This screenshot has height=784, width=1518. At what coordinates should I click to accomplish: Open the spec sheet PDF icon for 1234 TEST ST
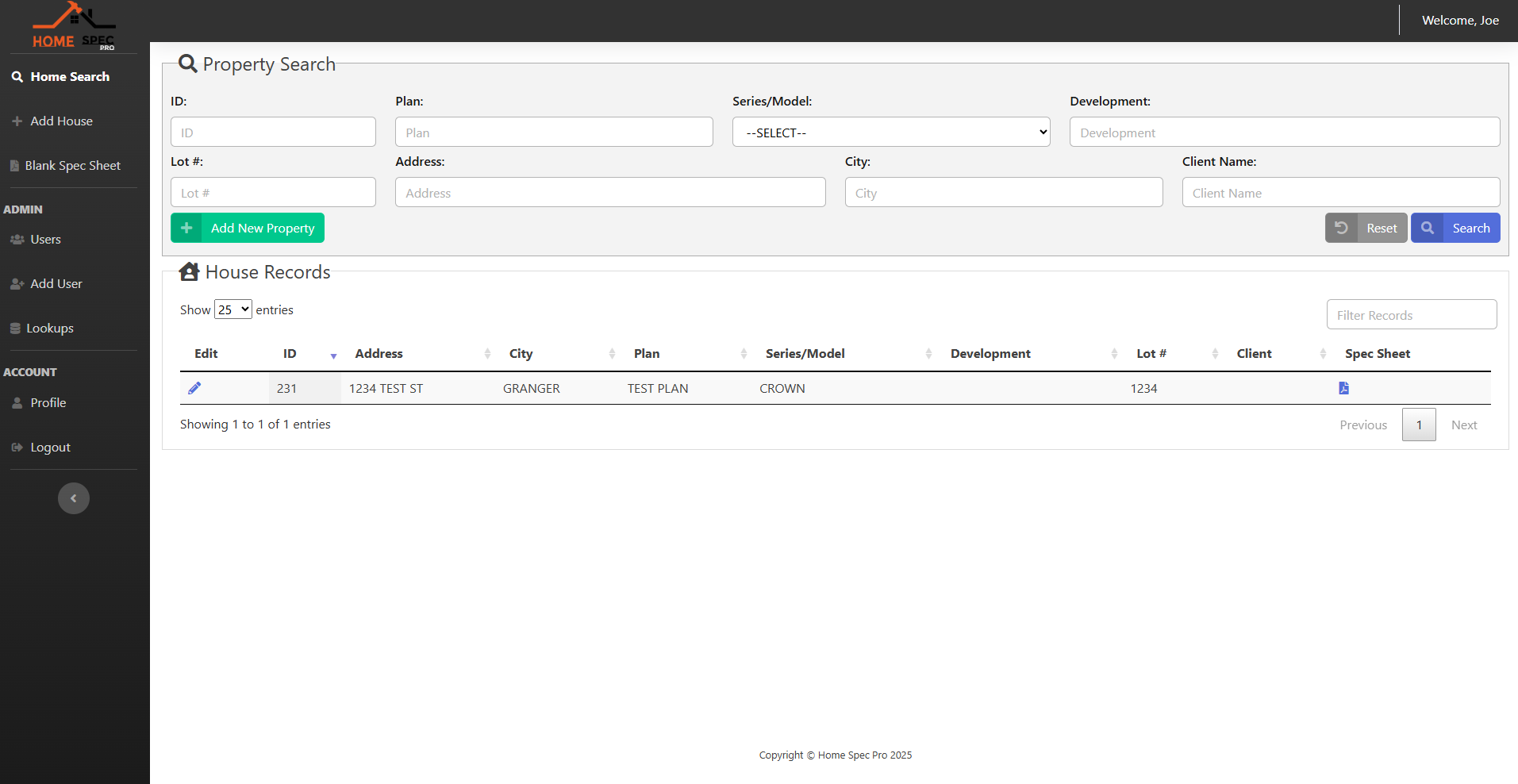1343,388
